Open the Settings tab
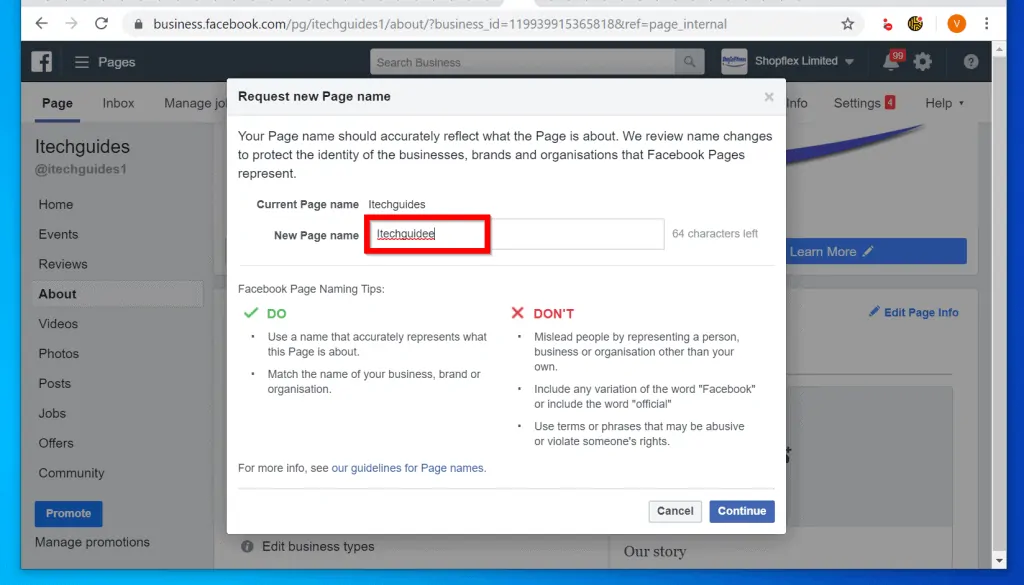 coord(857,103)
